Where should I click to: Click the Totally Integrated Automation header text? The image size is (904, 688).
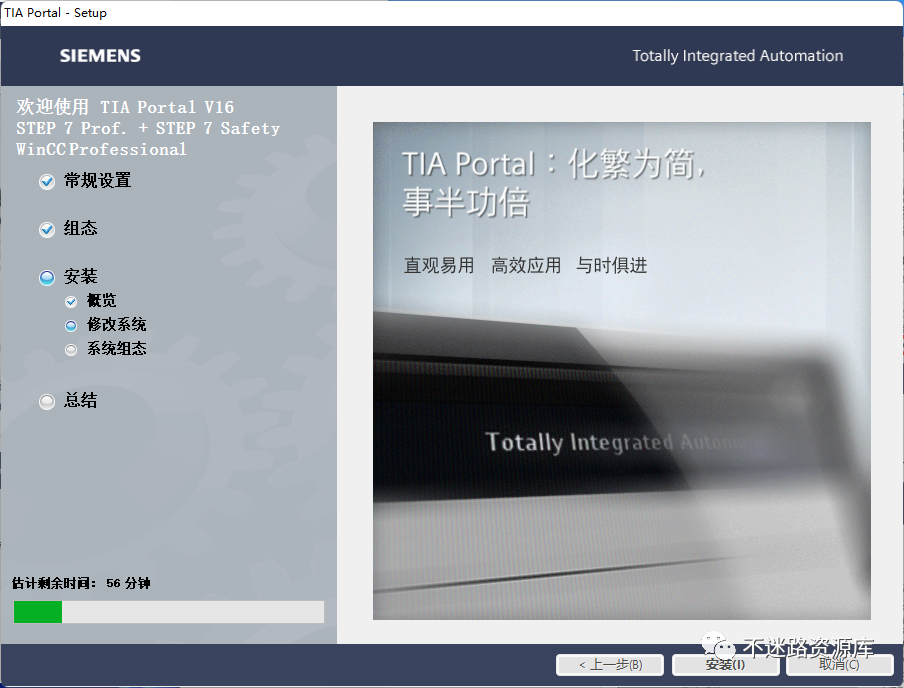pos(737,56)
